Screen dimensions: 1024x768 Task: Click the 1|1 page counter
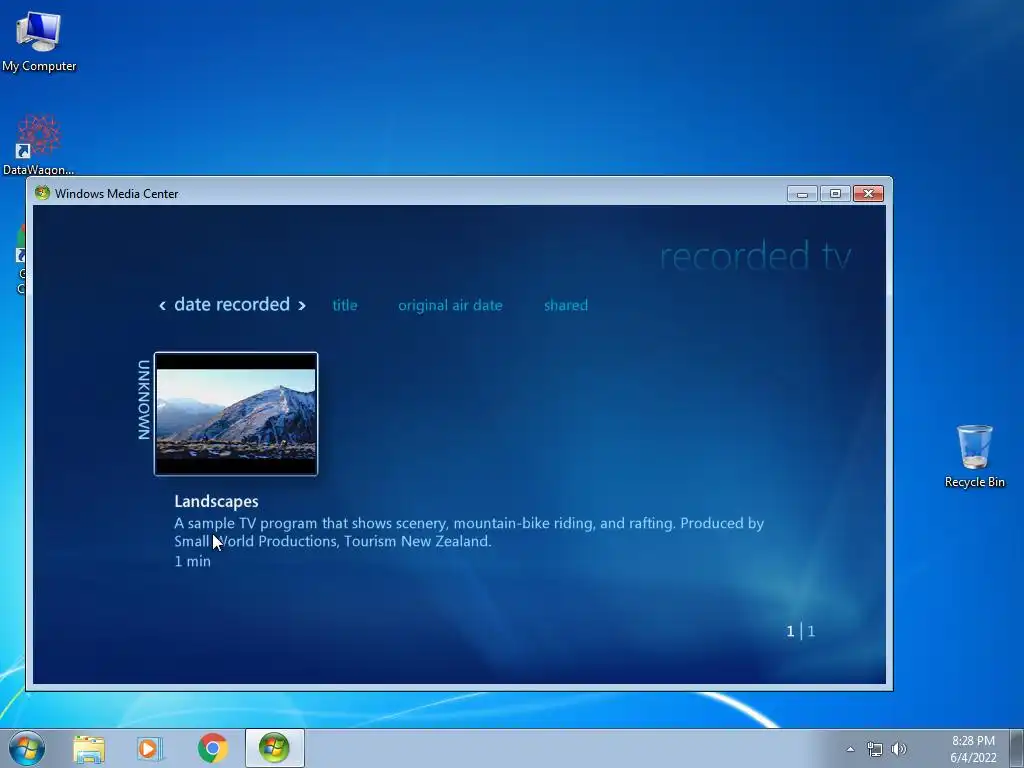click(x=801, y=631)
